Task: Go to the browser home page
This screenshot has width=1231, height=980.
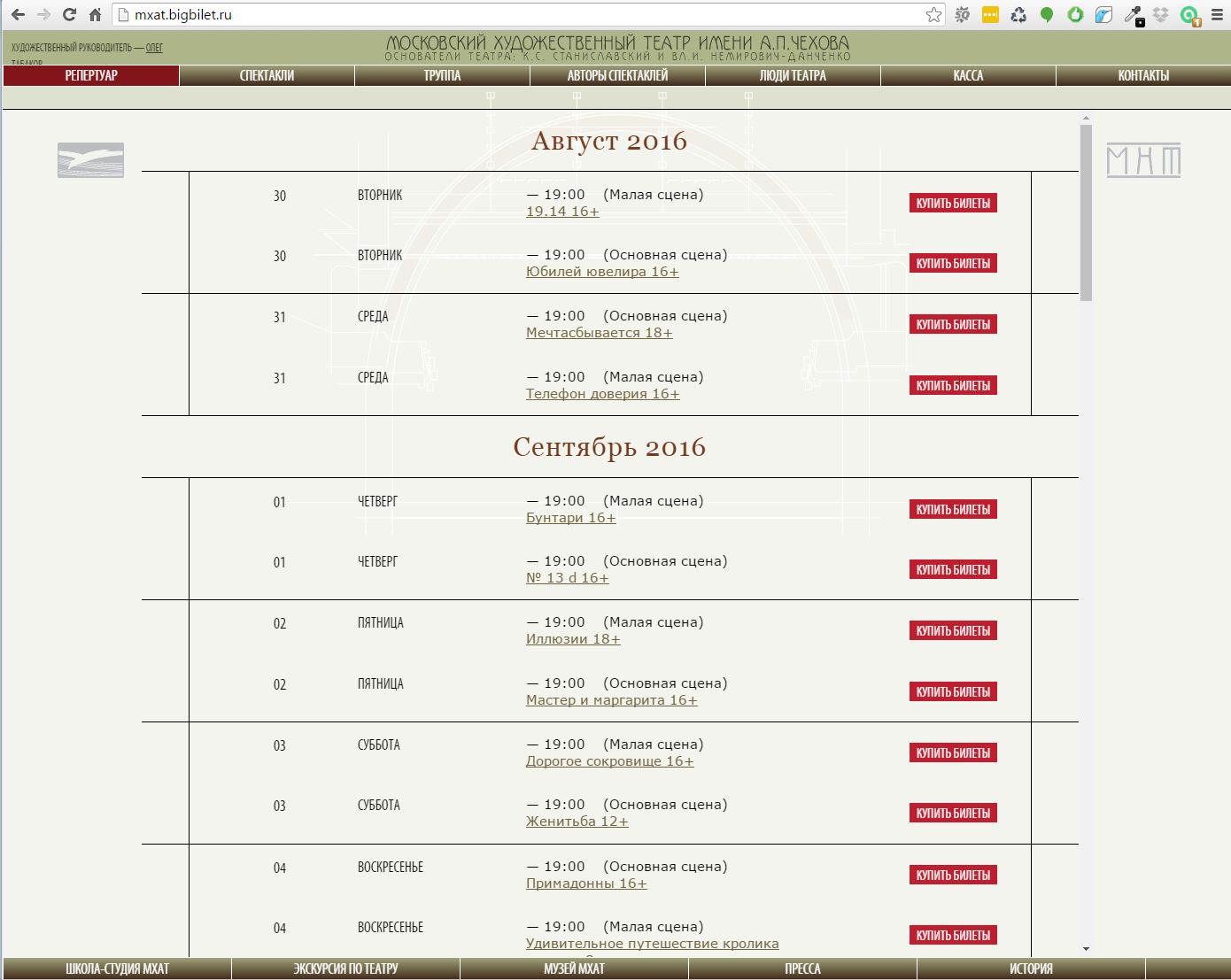Action: pyautogui.click(x=95, y=15)
